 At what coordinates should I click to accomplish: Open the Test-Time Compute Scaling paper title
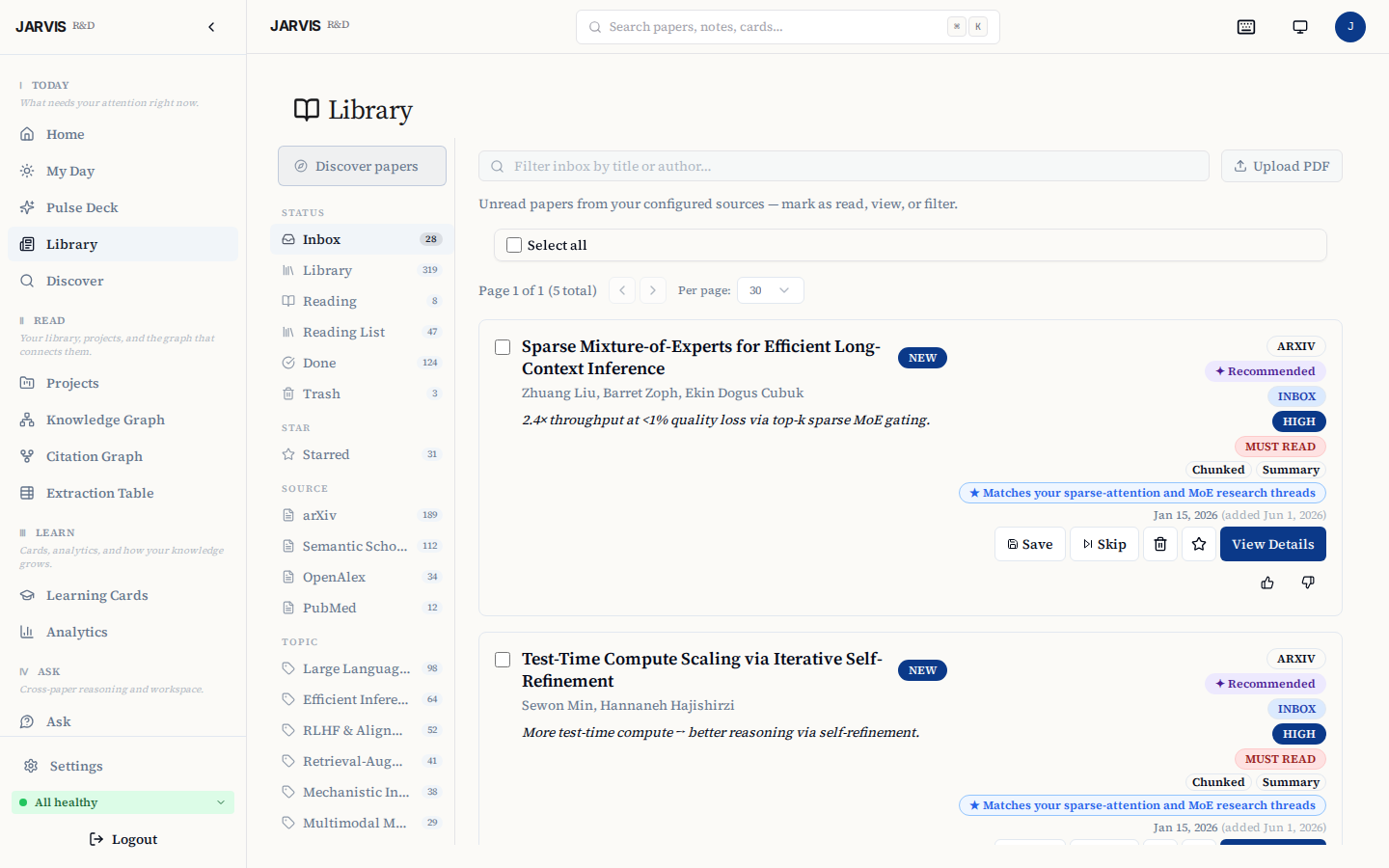pyautogui.click(x=702, y=670)
